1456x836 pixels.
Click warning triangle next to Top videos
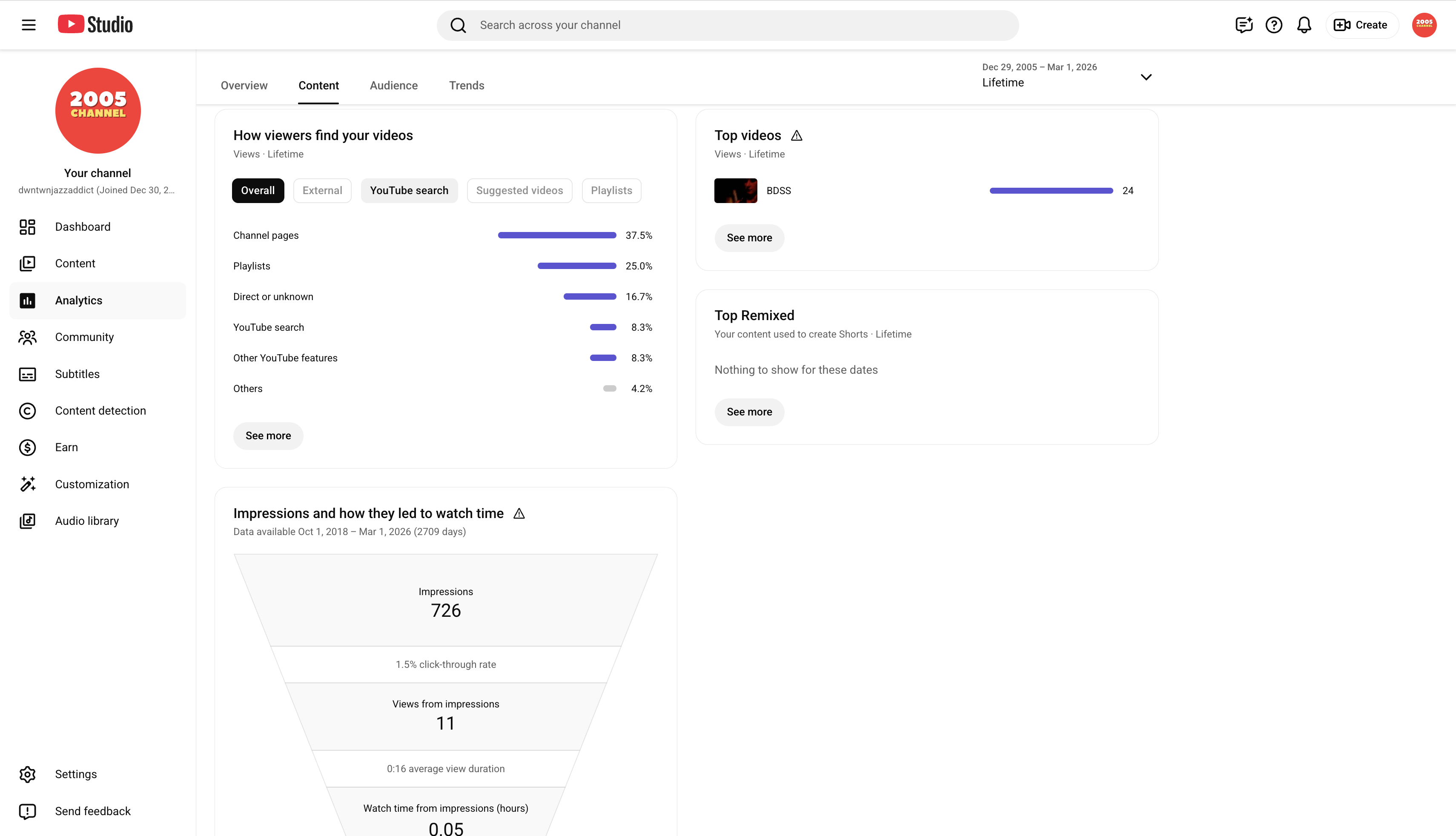pos(796,135)
